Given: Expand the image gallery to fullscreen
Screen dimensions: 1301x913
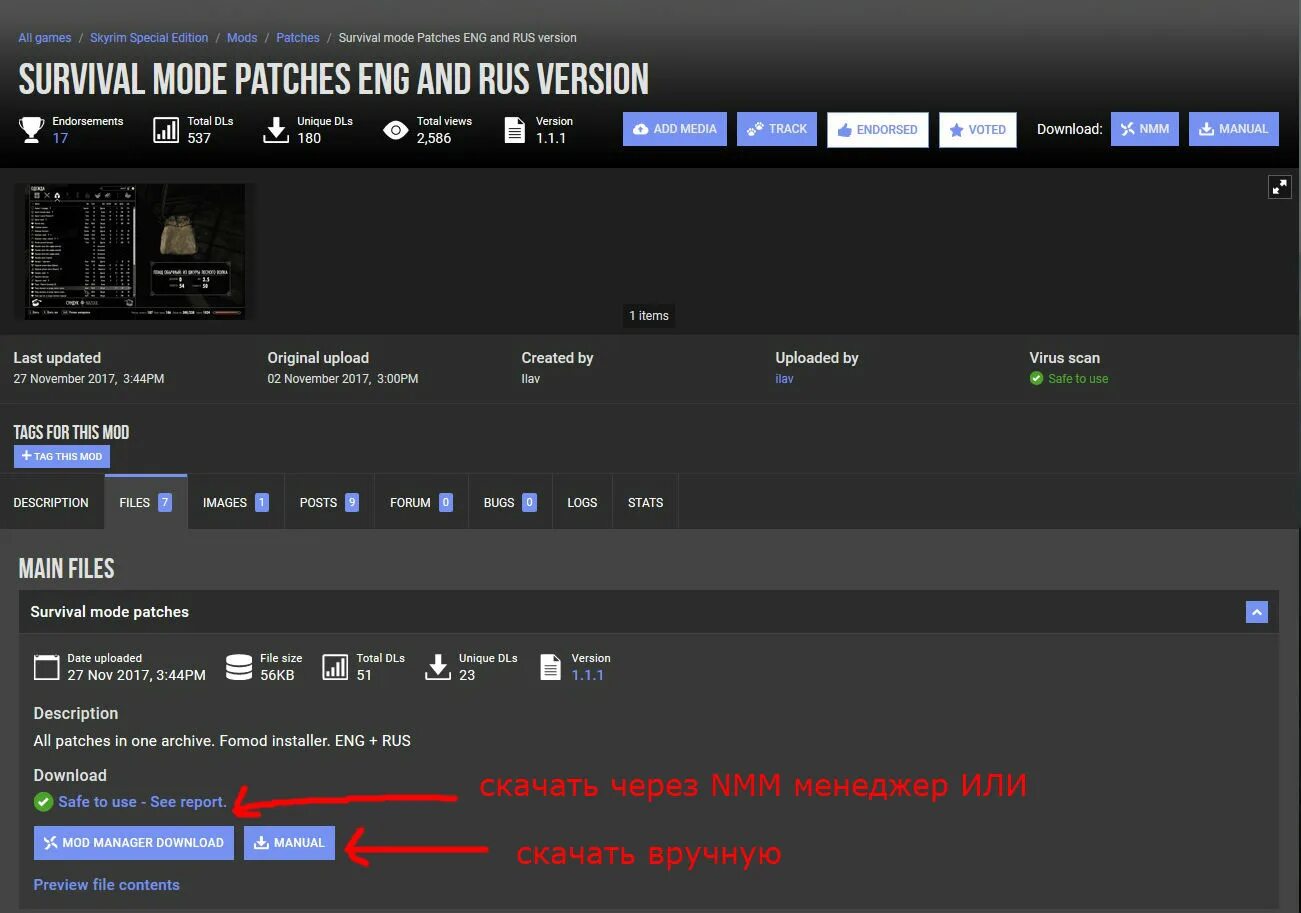Looking at the screenshot, I should (1280, 186).
